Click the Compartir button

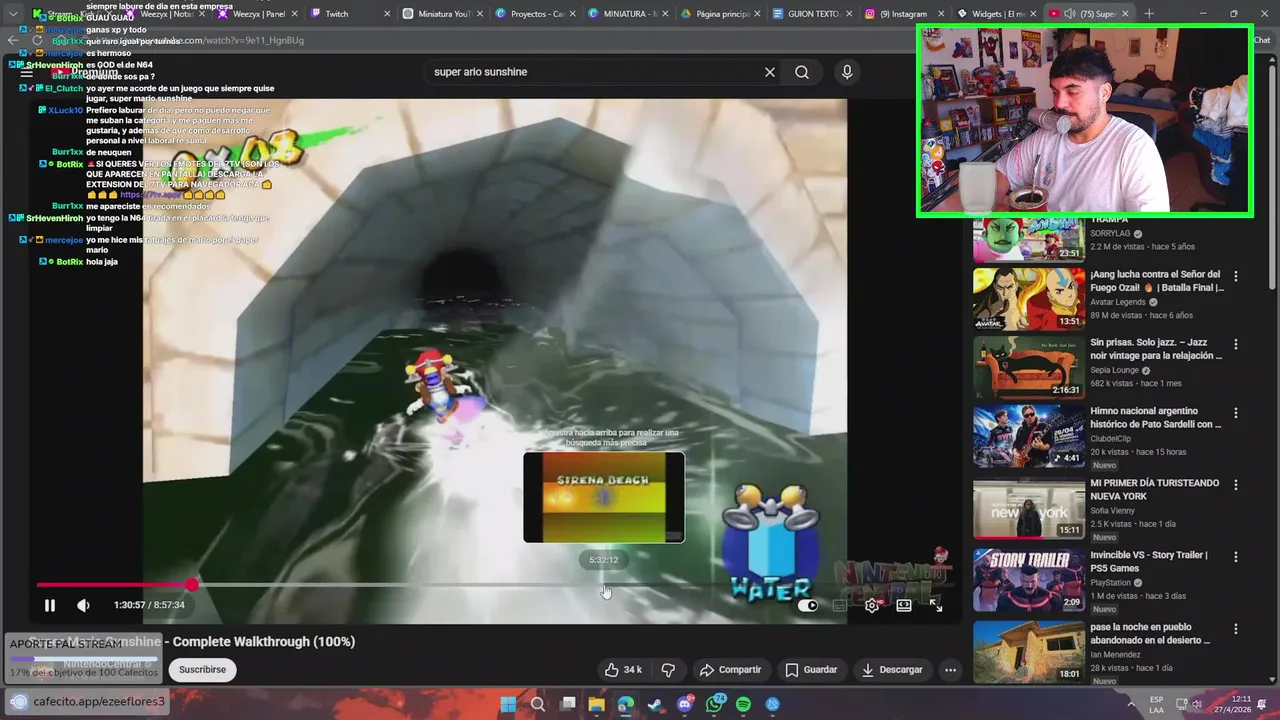(730, 670)
